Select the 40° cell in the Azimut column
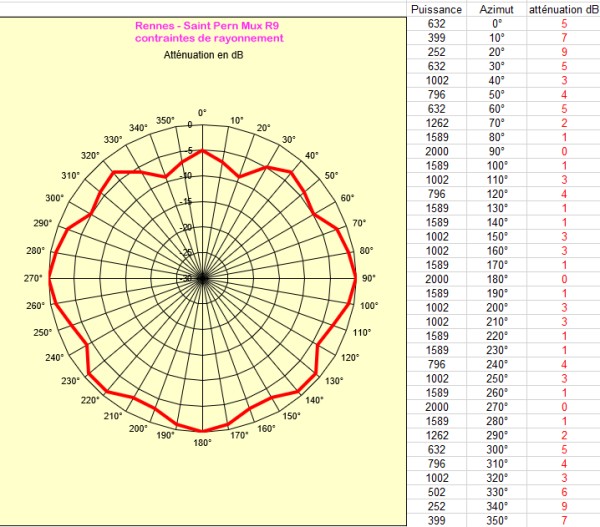 coord(496,80)
